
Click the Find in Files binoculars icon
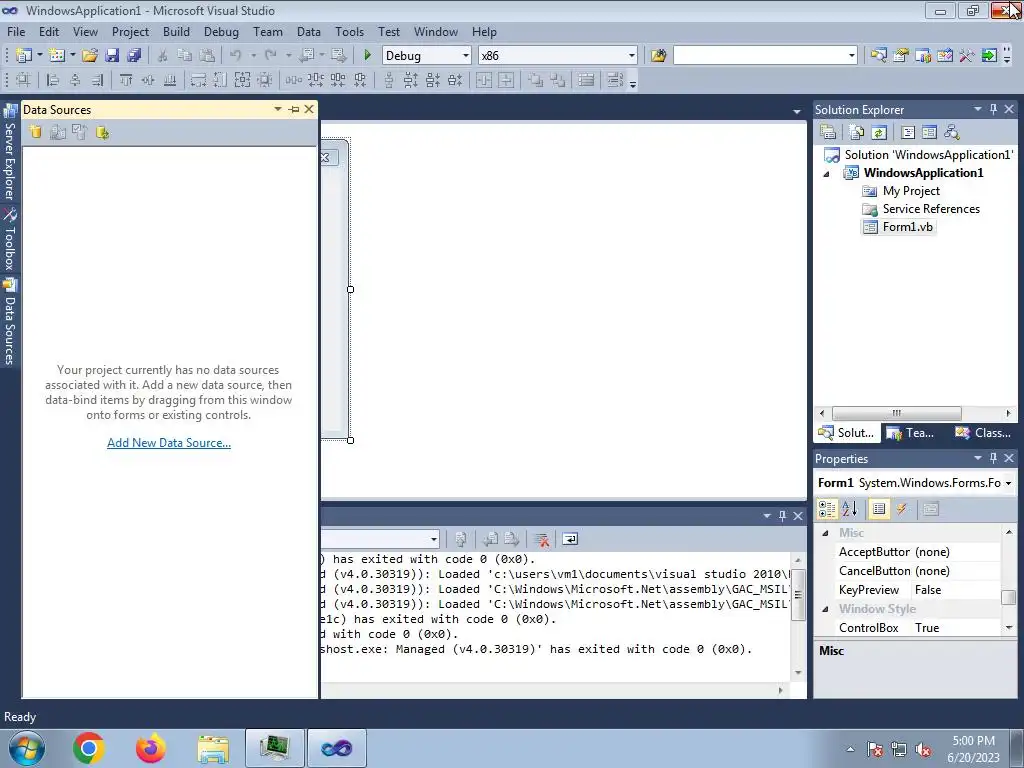click(x=658, y=56)
